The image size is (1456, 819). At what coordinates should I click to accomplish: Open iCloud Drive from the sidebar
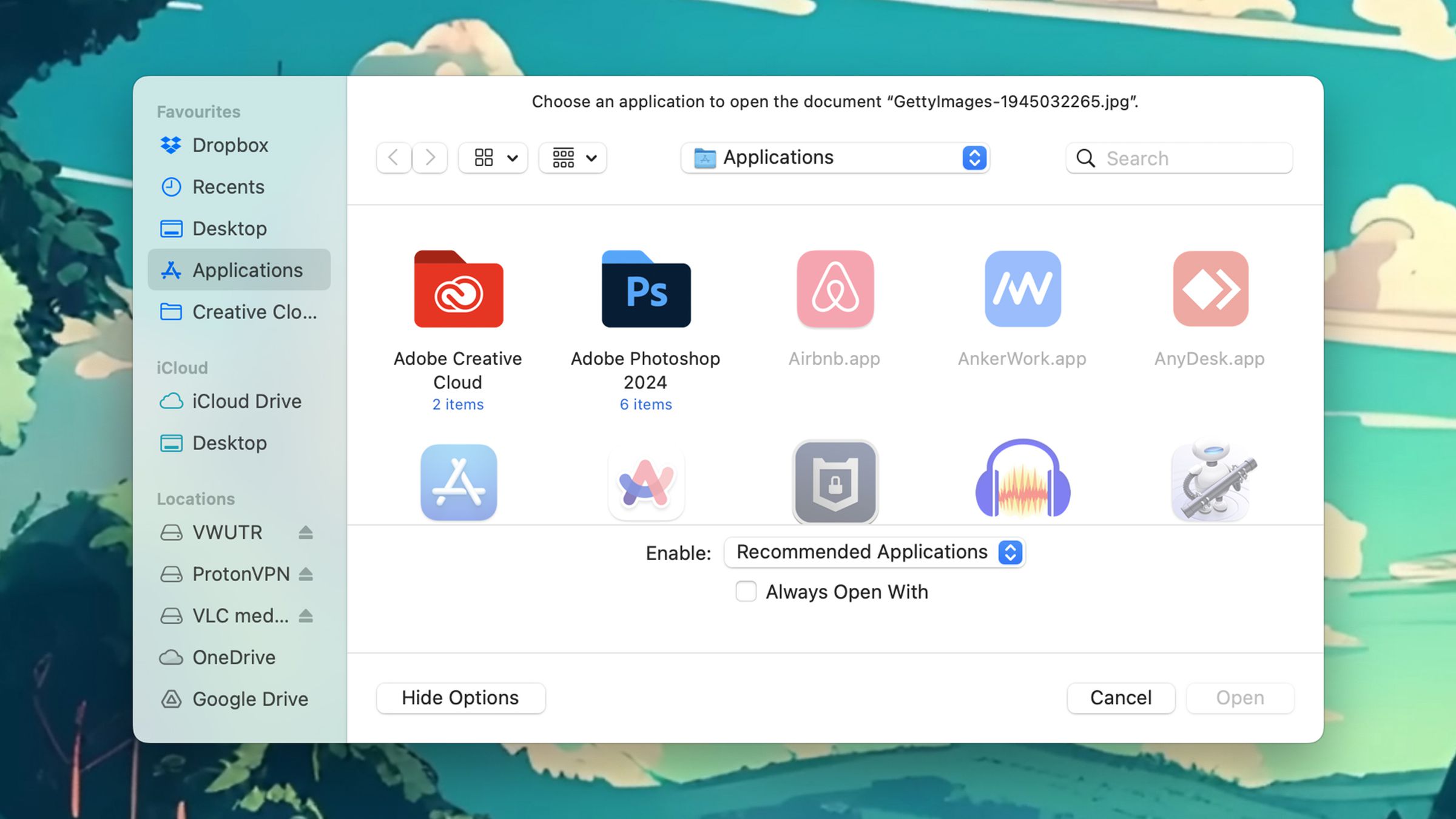246,401
